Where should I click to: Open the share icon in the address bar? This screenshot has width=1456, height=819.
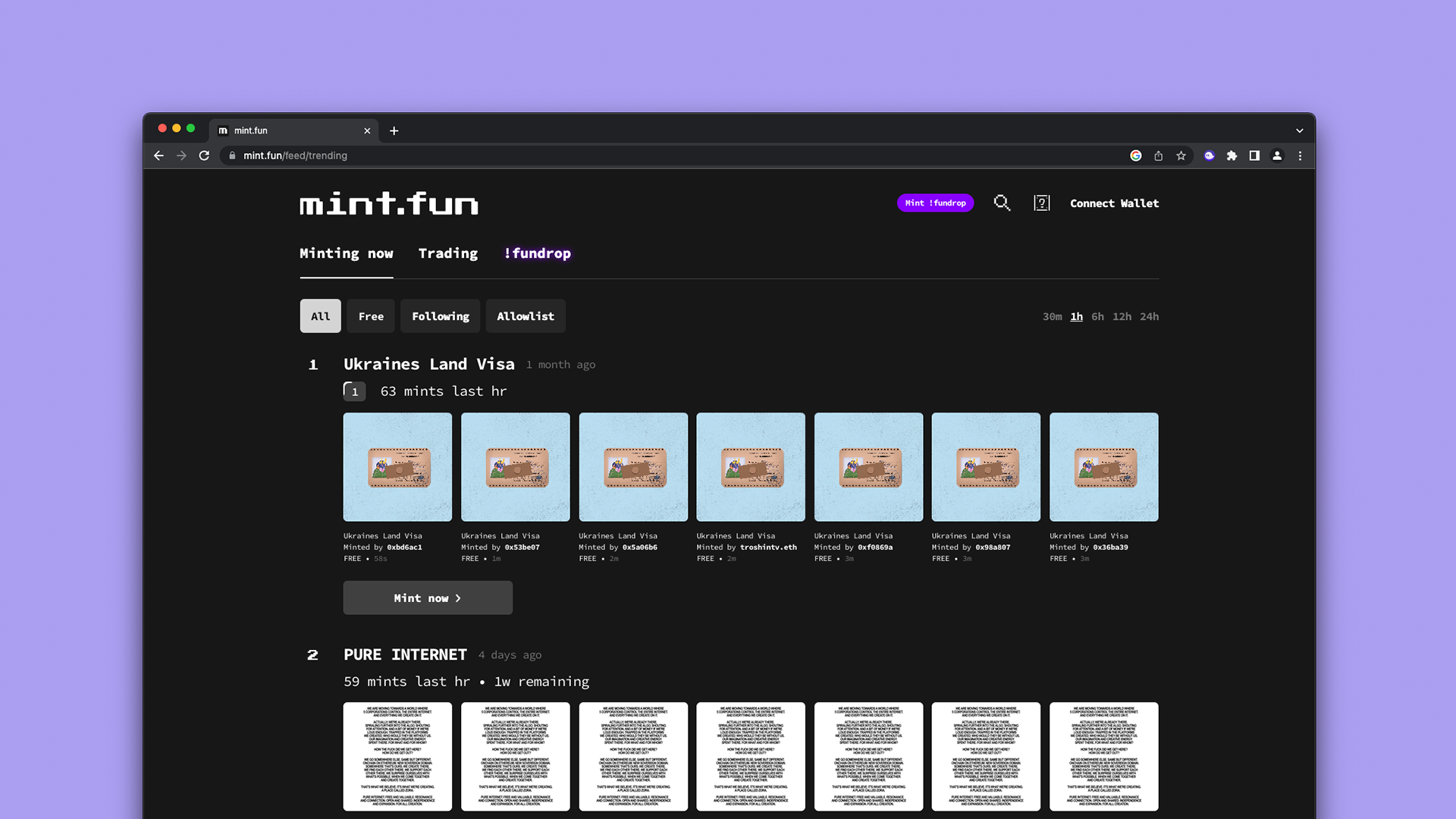click(x=1158, y=155)
